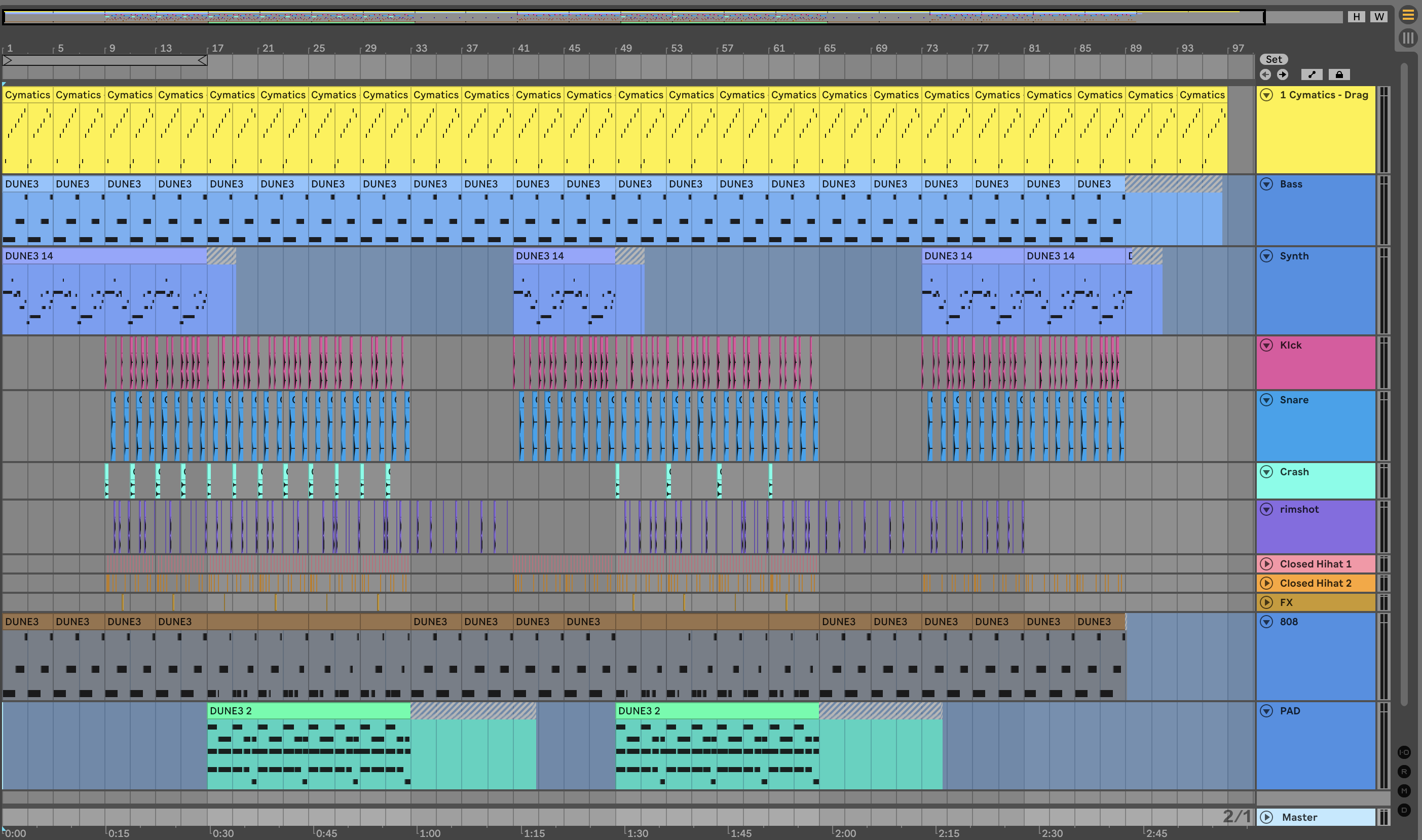Toggle Track Delay D button
Viewport: 1422px width, 840px height.
click(1404, 810)
